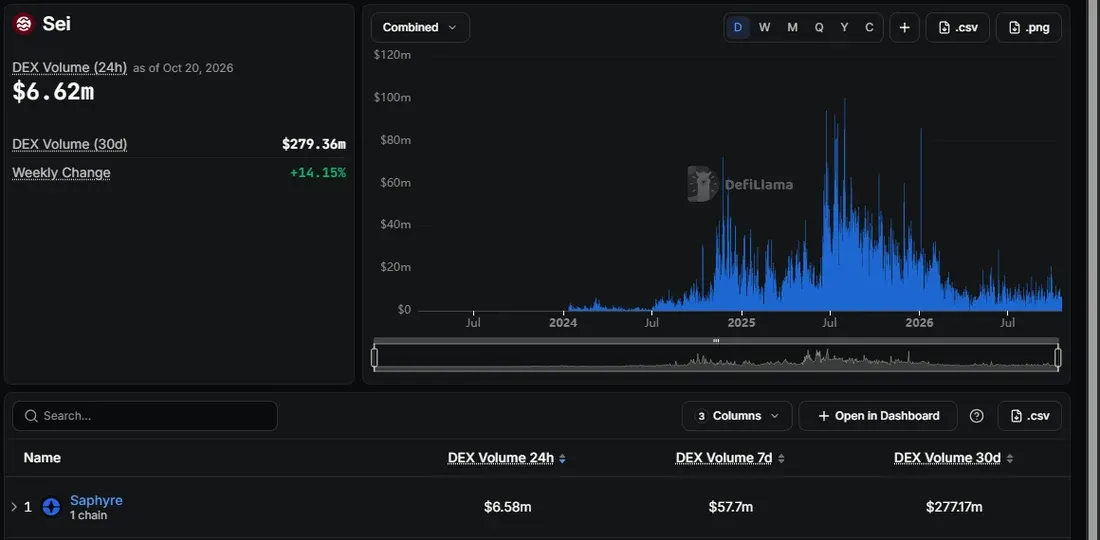1100x540 pixels.
Task: Click the 2025 x-axis label
Action: point(741,323)
